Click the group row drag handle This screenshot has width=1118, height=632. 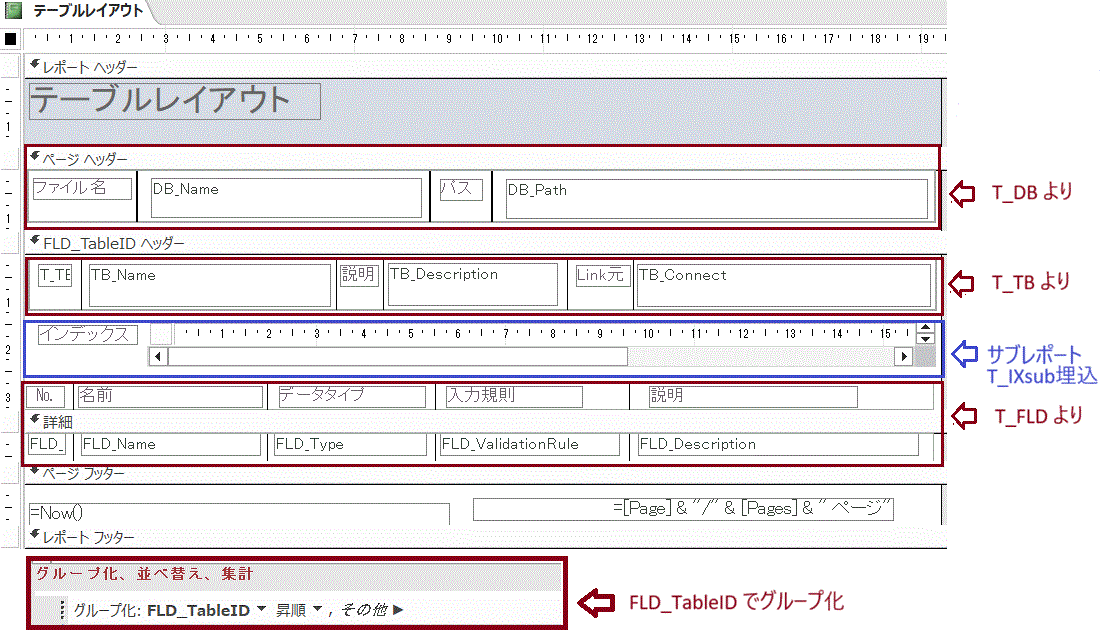pos(62,610)
